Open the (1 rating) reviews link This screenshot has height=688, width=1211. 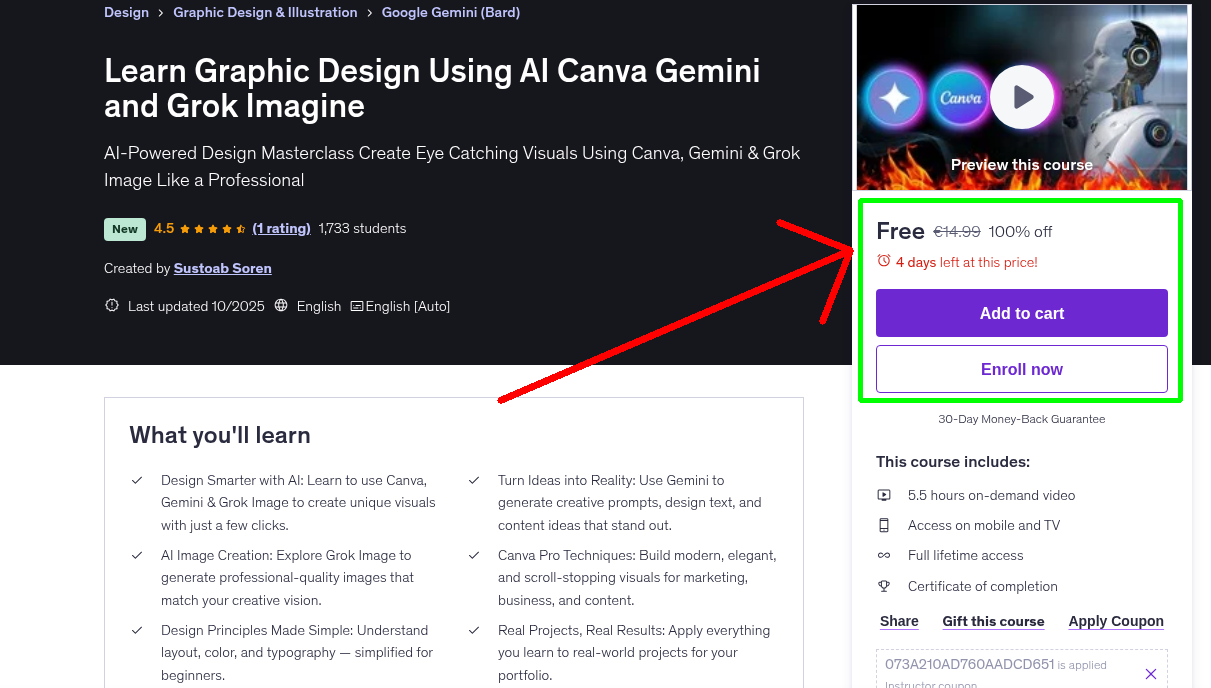281,228
